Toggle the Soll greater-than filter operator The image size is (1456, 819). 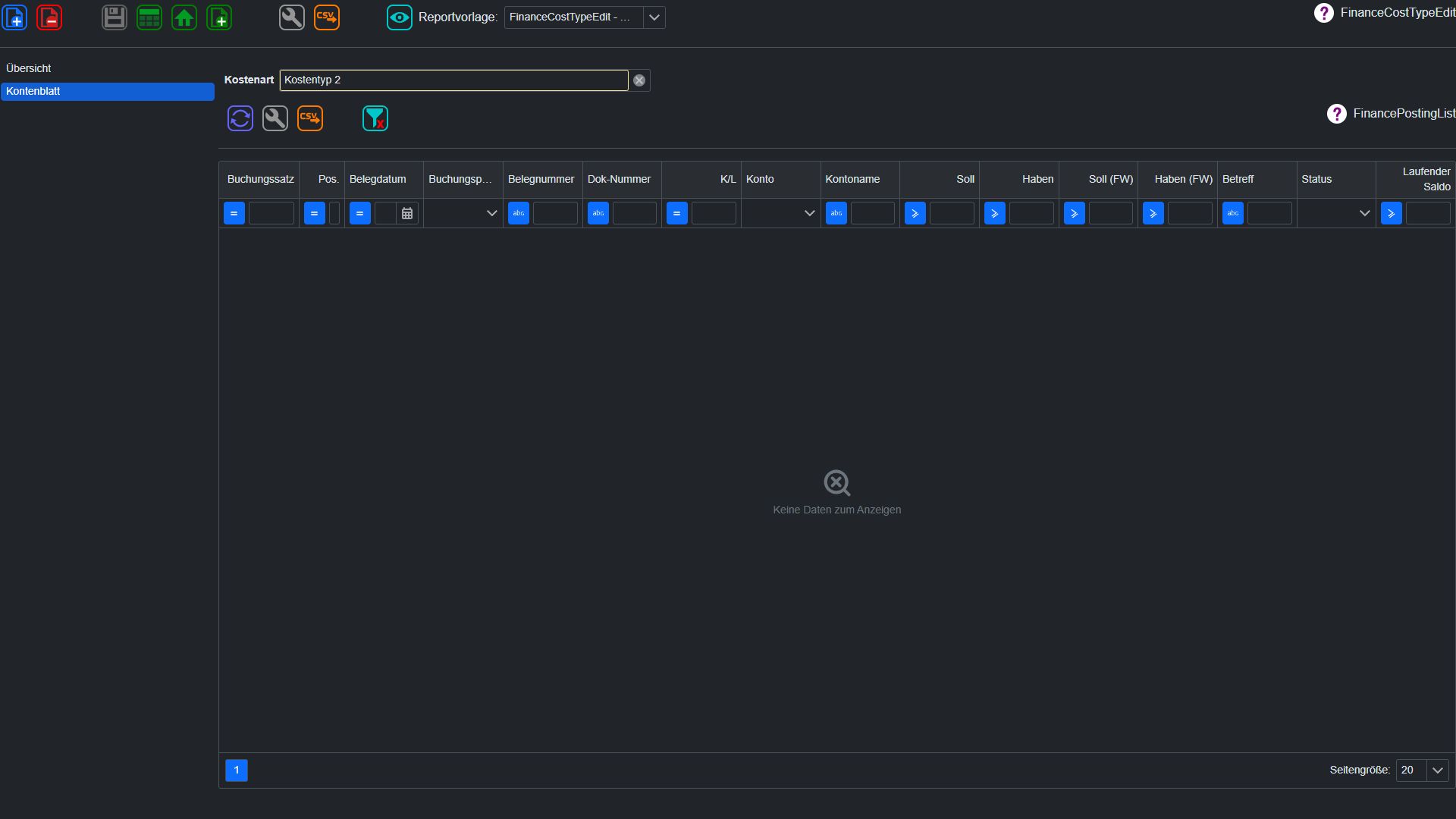tap(915, 213)
